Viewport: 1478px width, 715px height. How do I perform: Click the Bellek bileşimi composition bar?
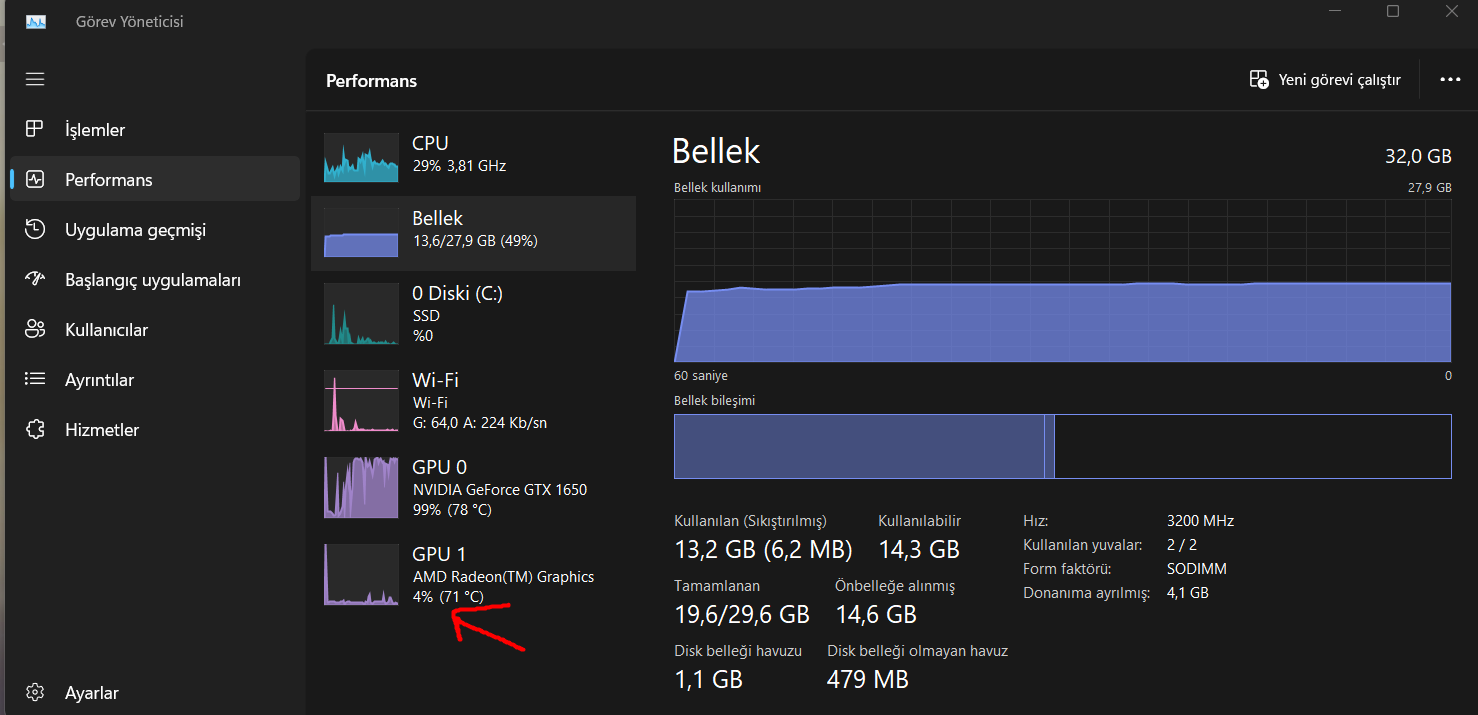(x=1062, y=446)
